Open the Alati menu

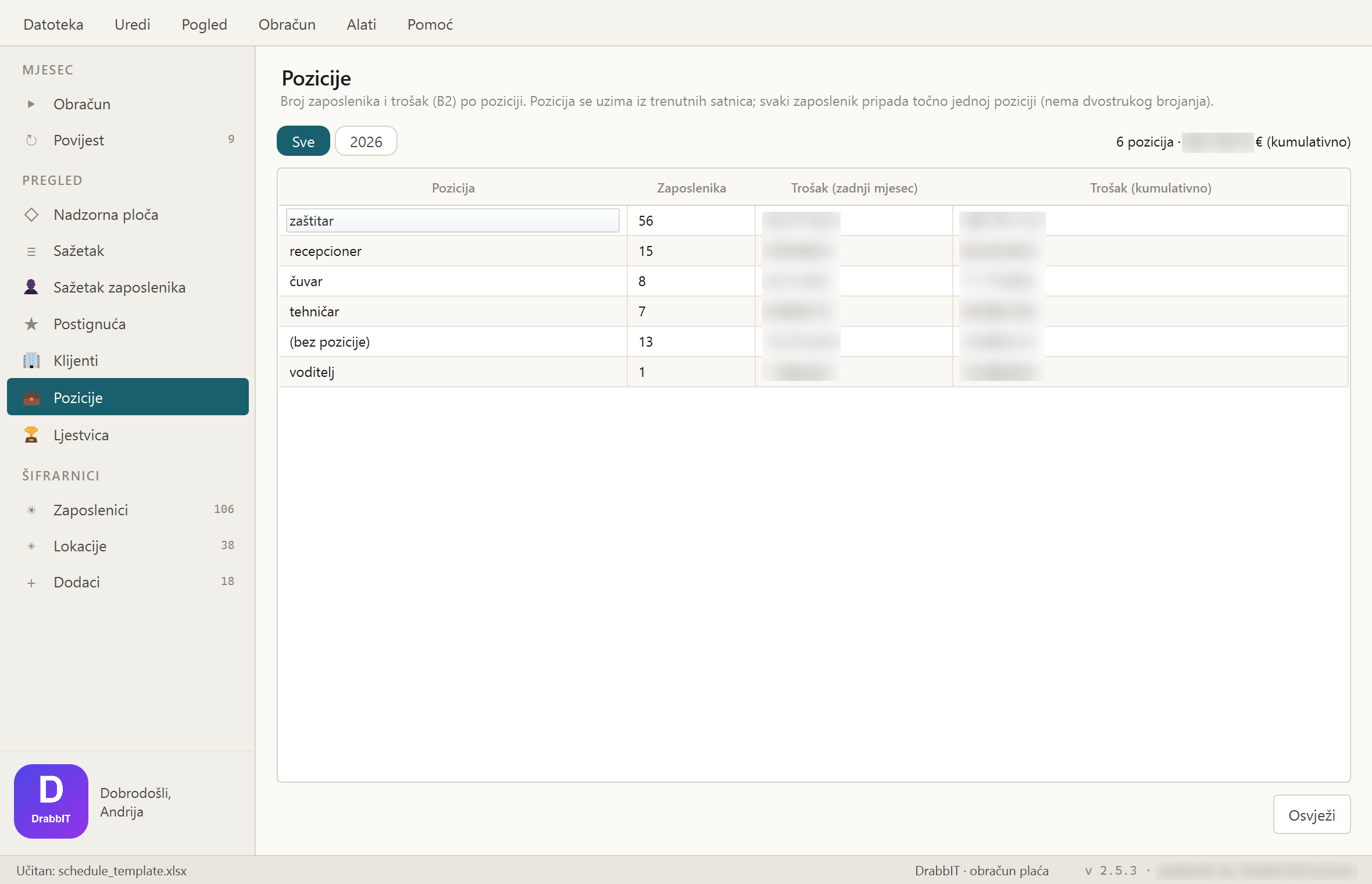pos(362,24)
